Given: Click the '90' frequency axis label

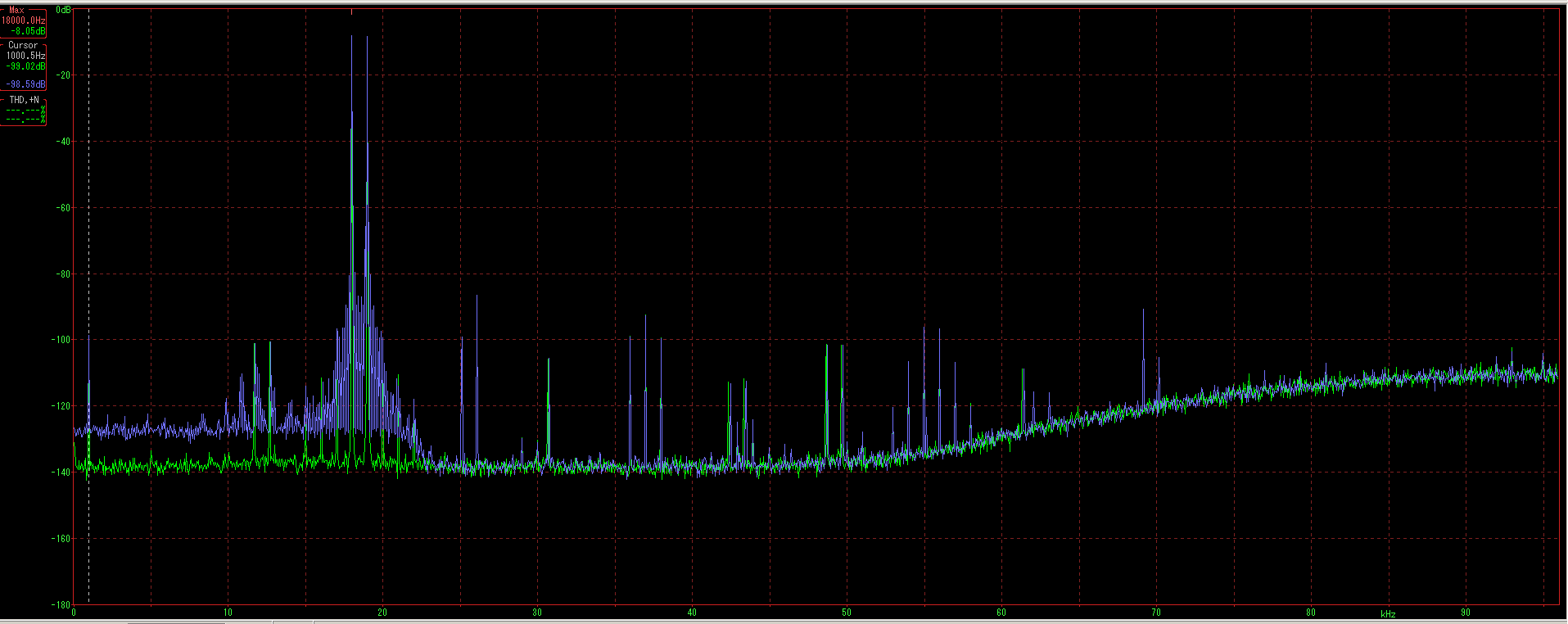Looking at the screenshot, I should pyautogui.click(x=1466, y=613).
